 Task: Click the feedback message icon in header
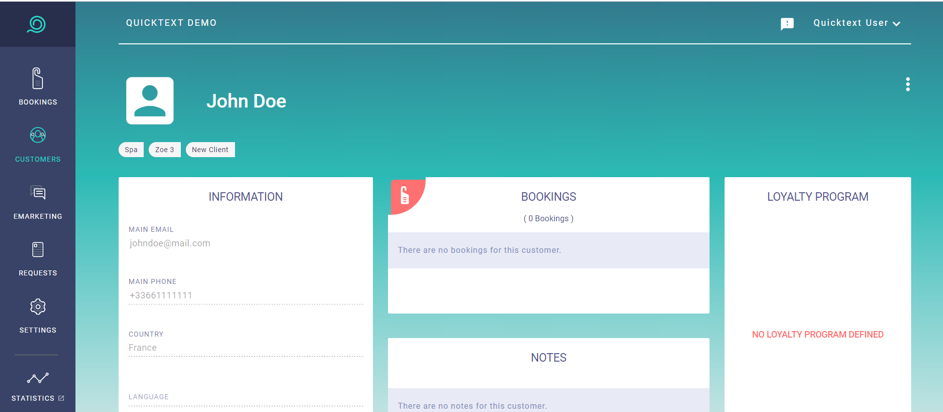click(787, 24)
